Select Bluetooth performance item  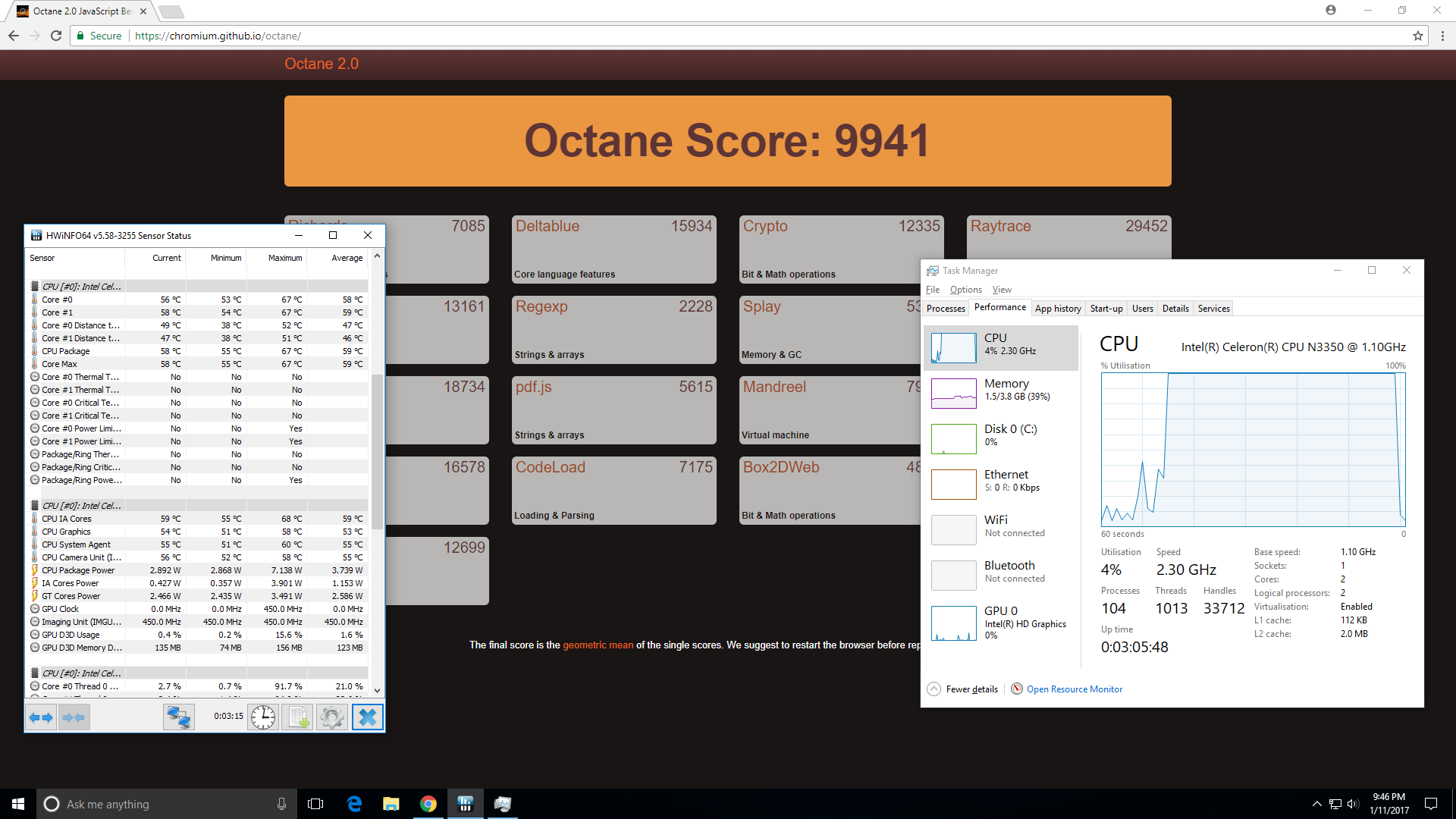[1001, 575]
